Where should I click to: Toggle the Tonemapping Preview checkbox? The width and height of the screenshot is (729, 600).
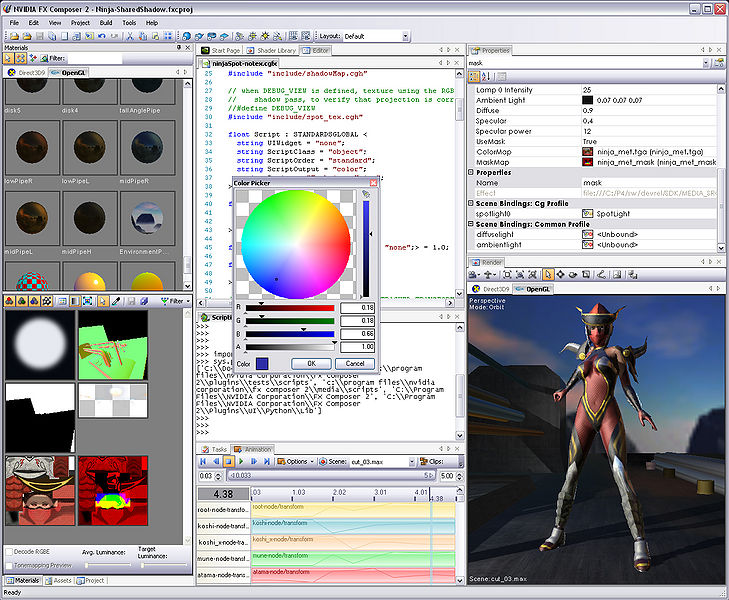(8, 565)
